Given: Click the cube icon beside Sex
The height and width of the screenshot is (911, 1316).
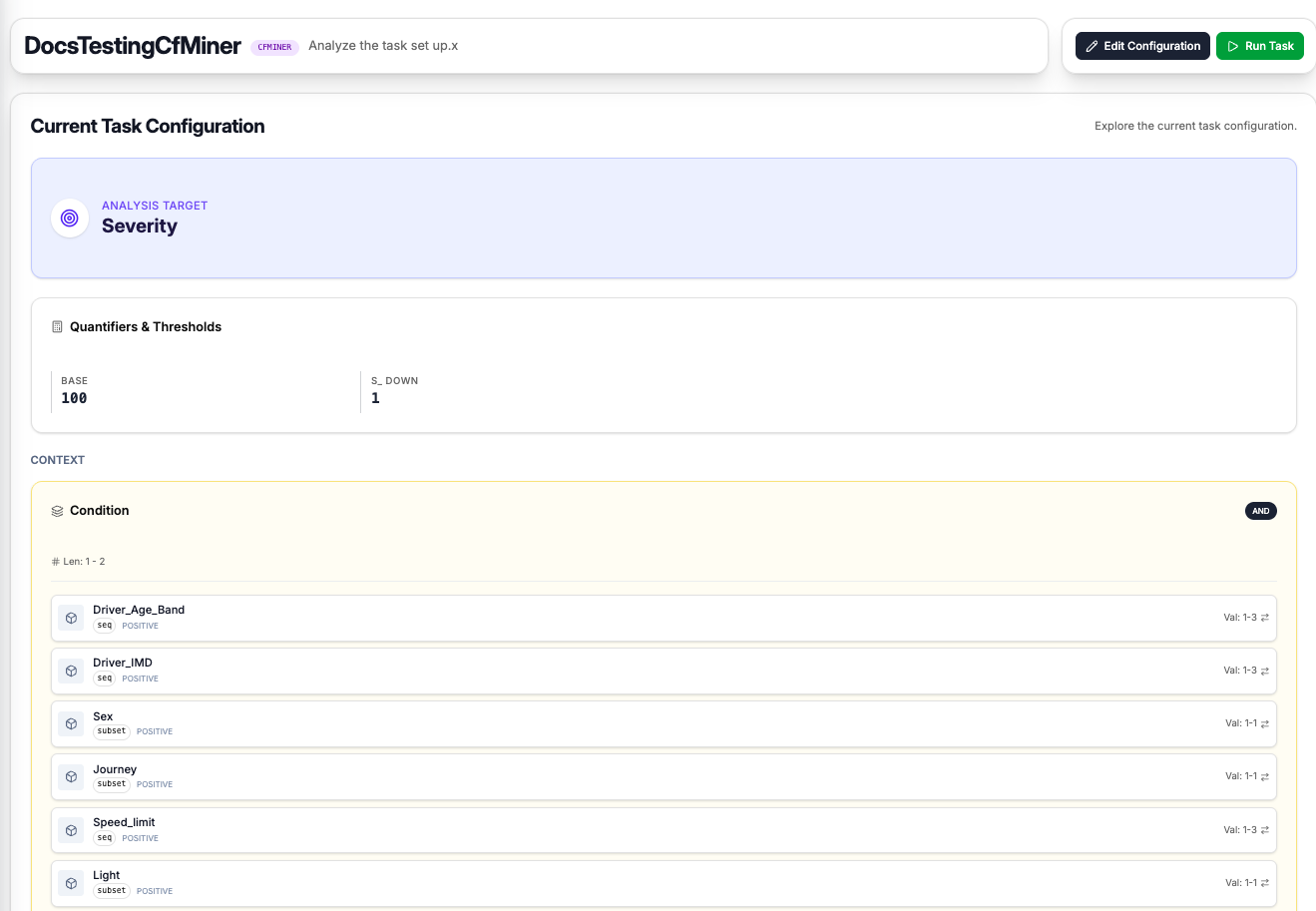Looking at the screenshot, I should point(71,724).
